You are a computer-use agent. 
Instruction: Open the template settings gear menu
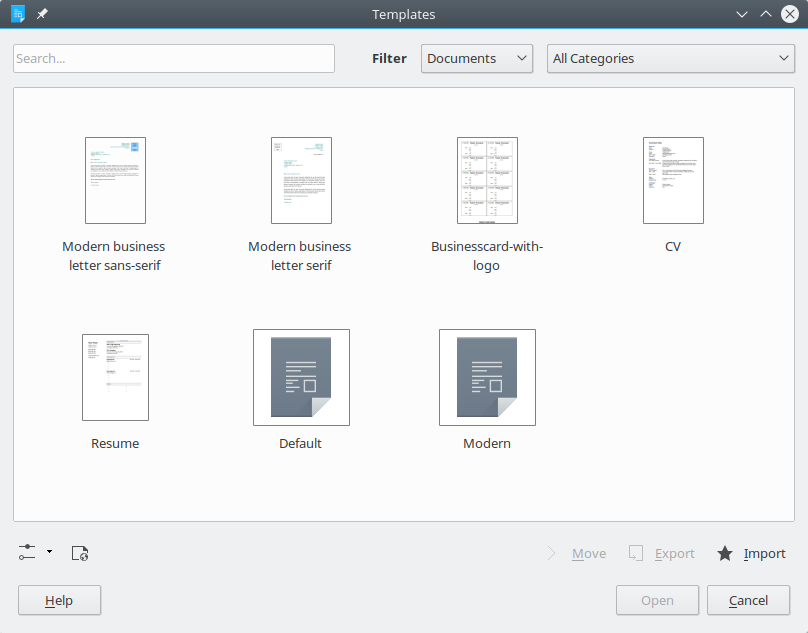point(27,552)
